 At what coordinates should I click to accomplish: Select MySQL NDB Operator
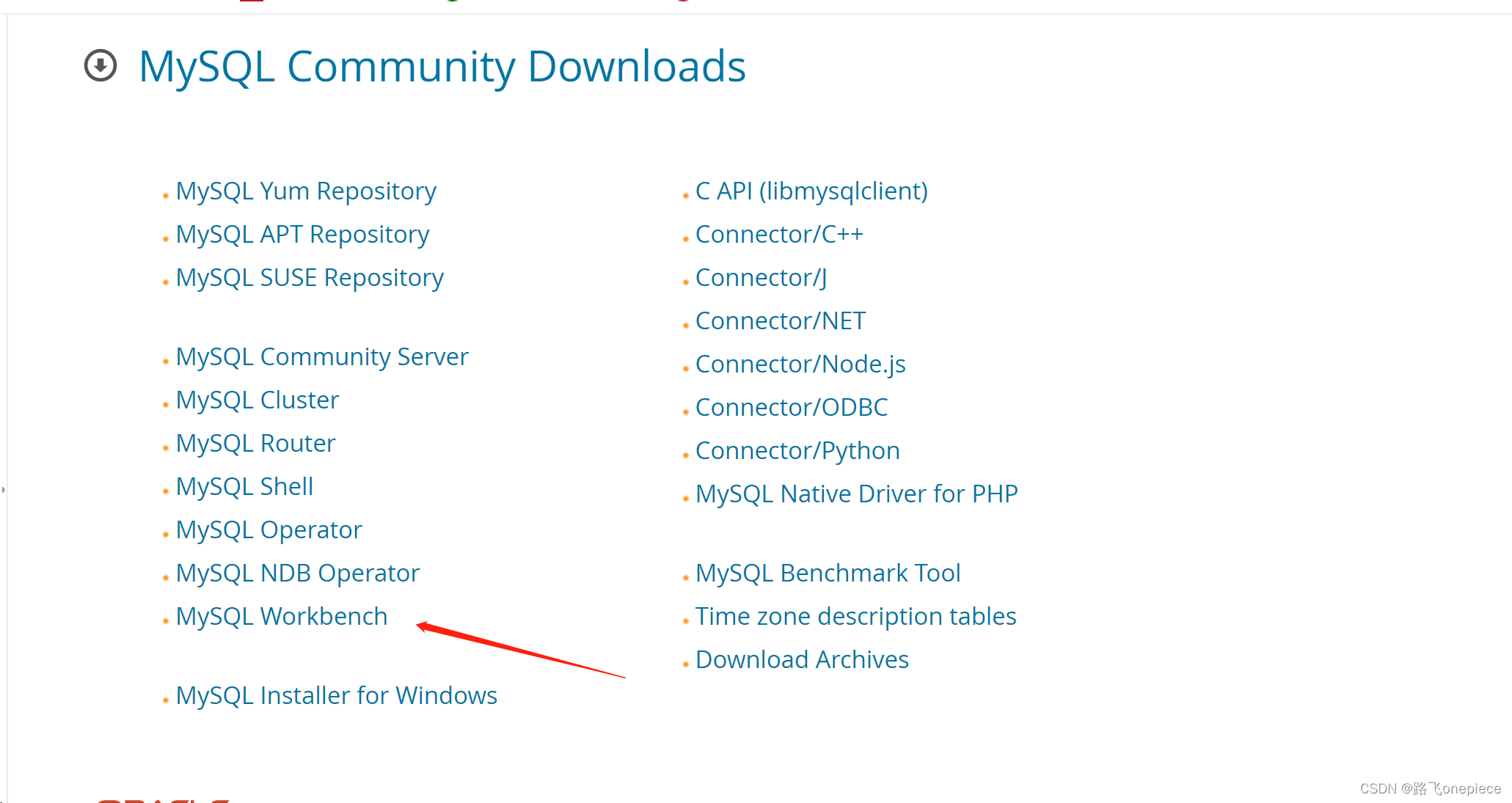click(298, 573)
